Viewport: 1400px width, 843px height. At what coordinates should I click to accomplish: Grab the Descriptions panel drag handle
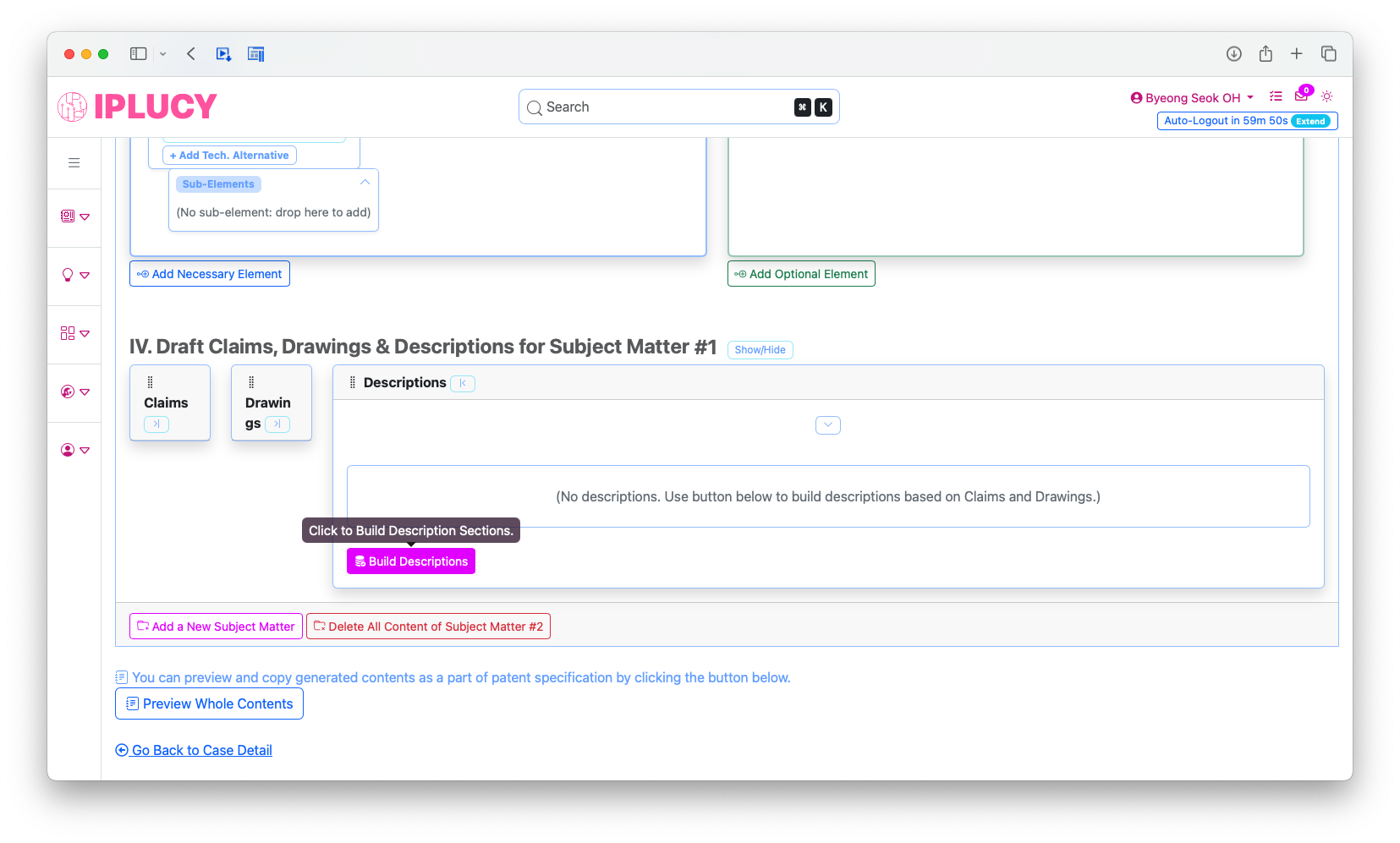(353, 383)
